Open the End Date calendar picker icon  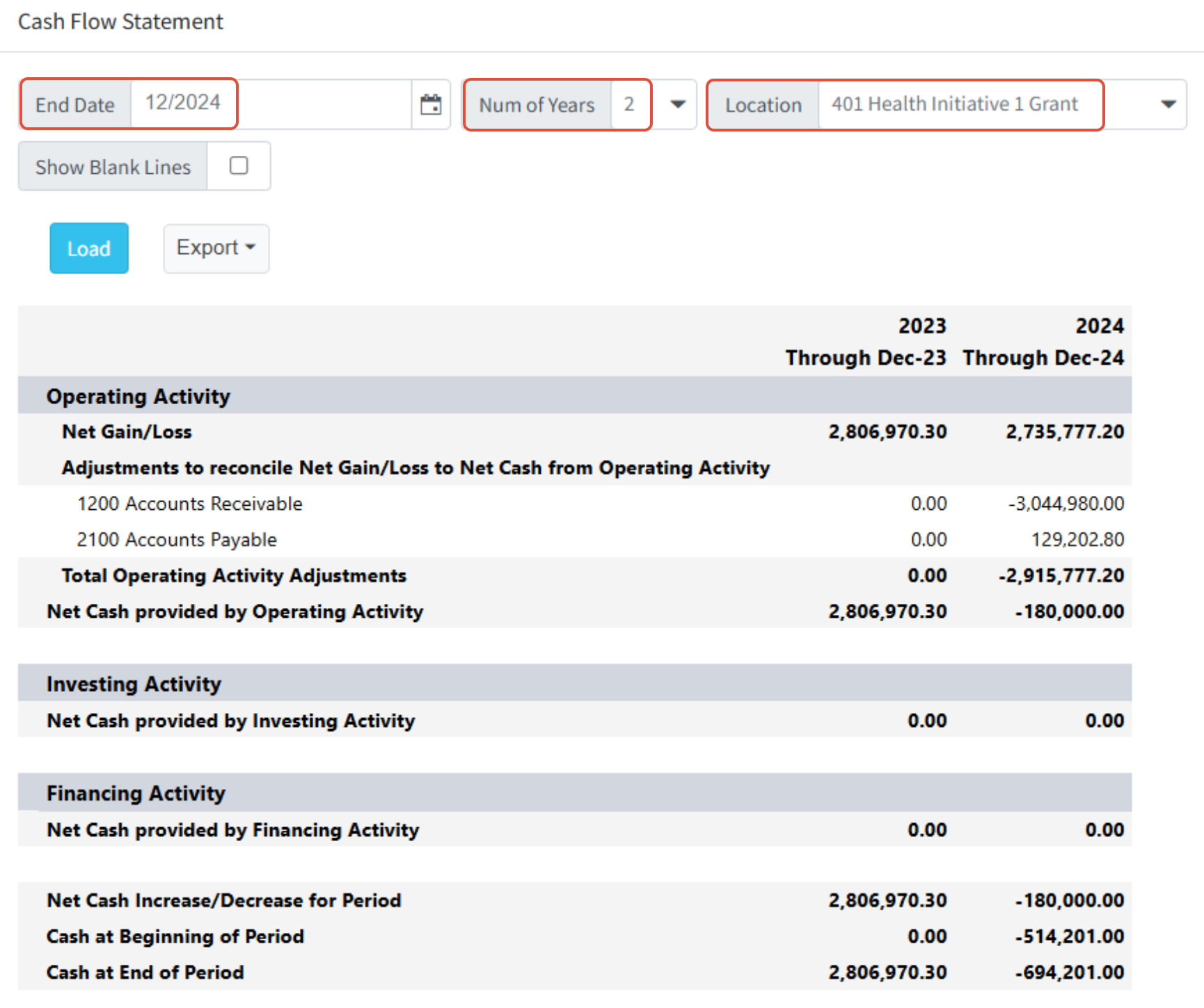point(431,104)
